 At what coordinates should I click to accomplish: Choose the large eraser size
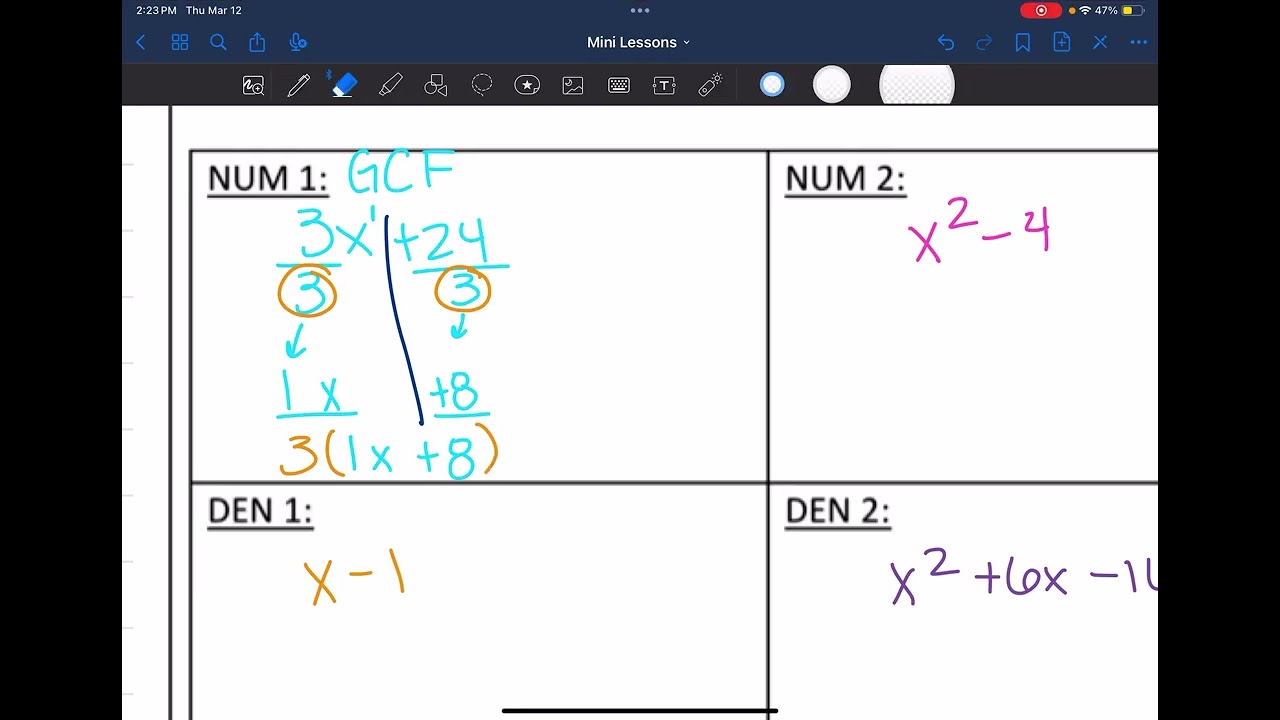917,86
